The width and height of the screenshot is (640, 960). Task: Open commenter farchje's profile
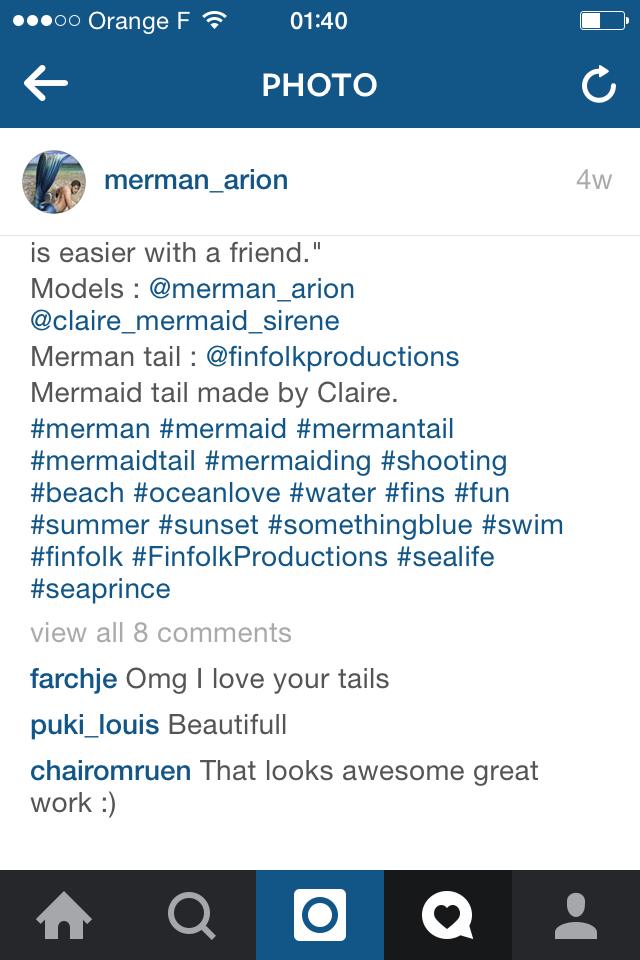[74, 679]
